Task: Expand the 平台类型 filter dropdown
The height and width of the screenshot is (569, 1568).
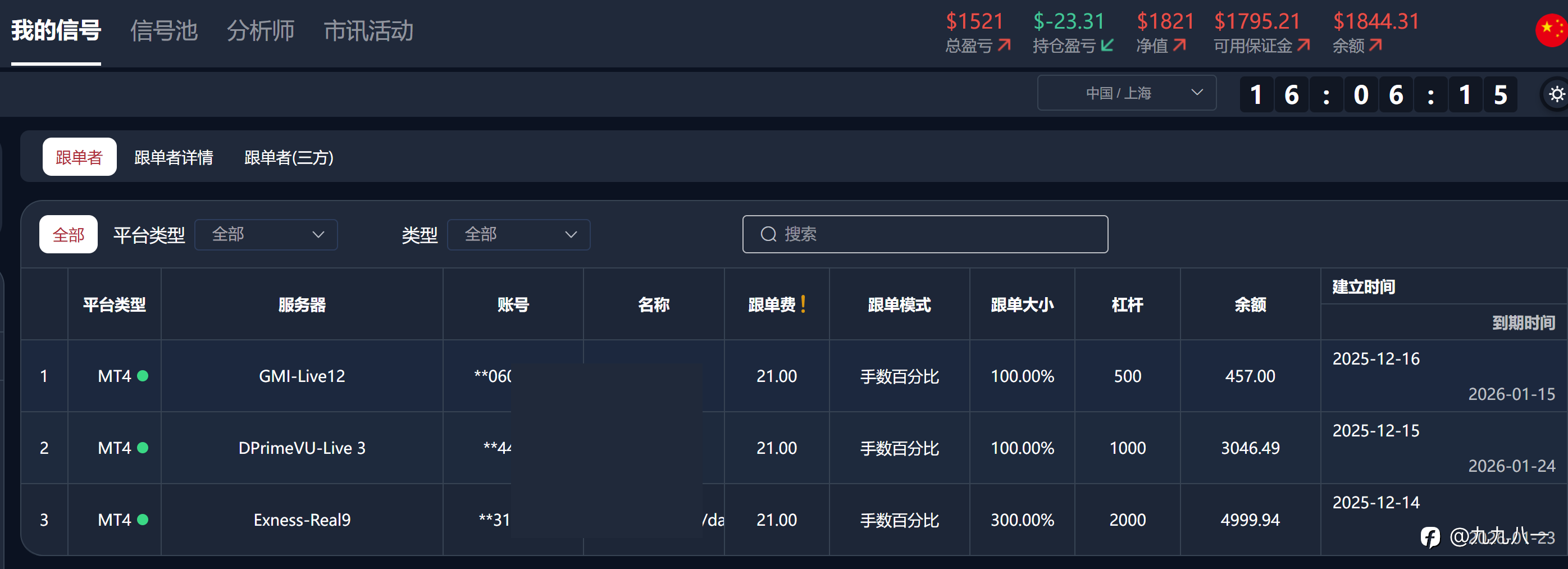Action: tap(266, 234)
